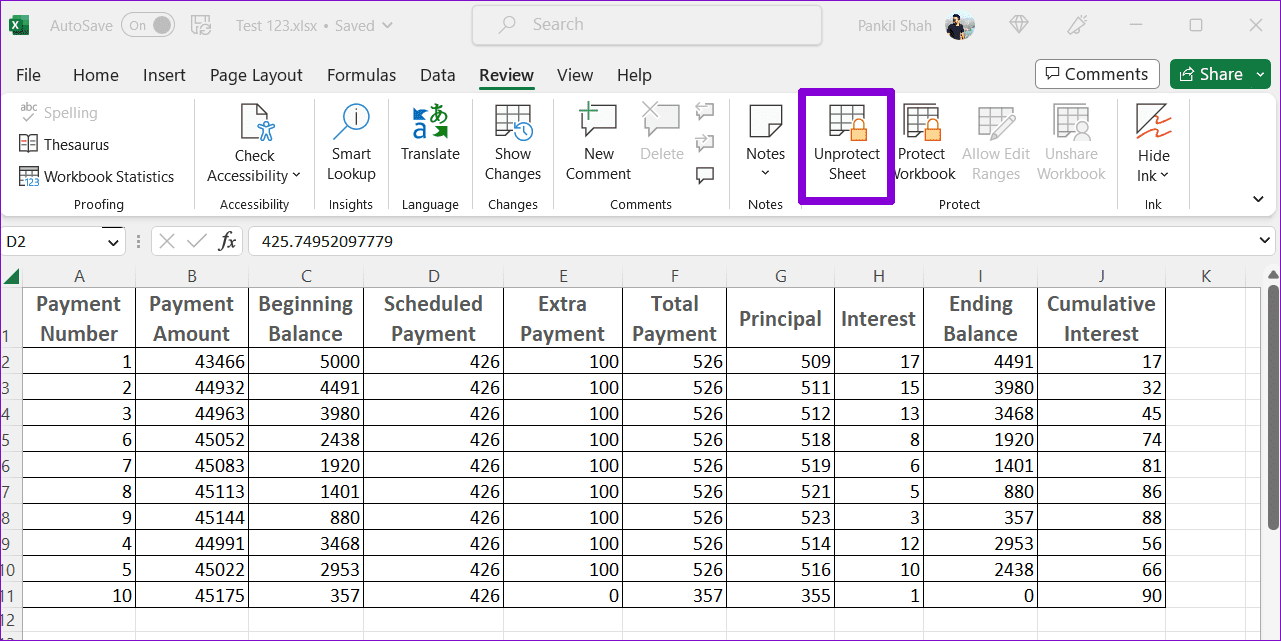Open the Help tab
Image resolution: width=1281 pixels, height=641 pixels.
pos(634,75)
